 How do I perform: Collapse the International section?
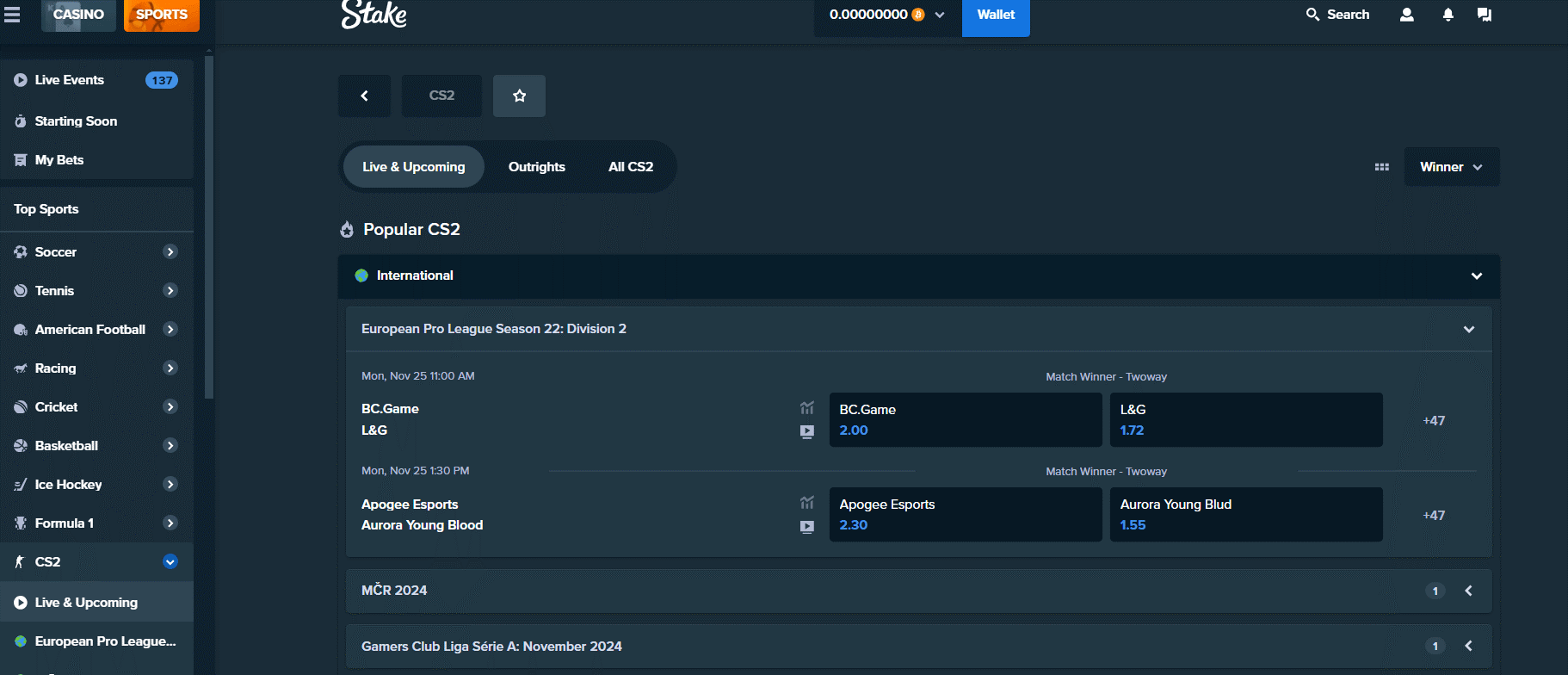click(x=1477, y=276)
